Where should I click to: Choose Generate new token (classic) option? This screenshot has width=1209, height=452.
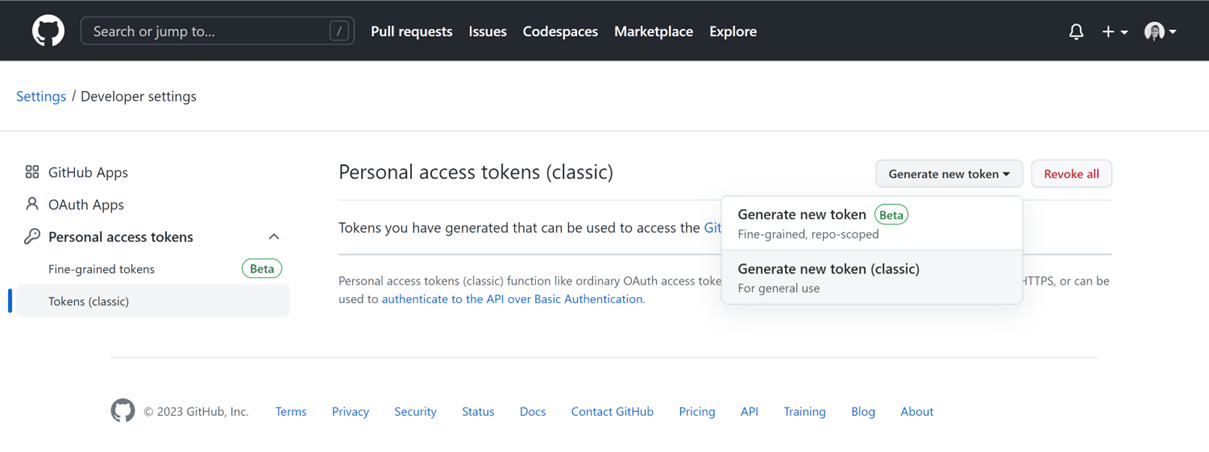(872, 277)
